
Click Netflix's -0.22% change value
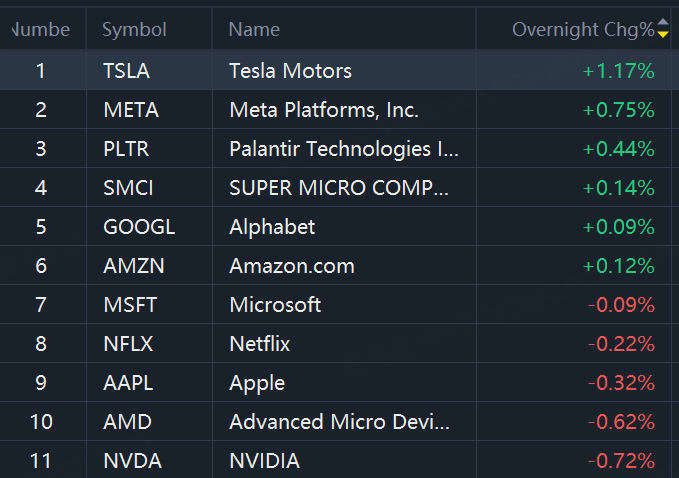621,344
